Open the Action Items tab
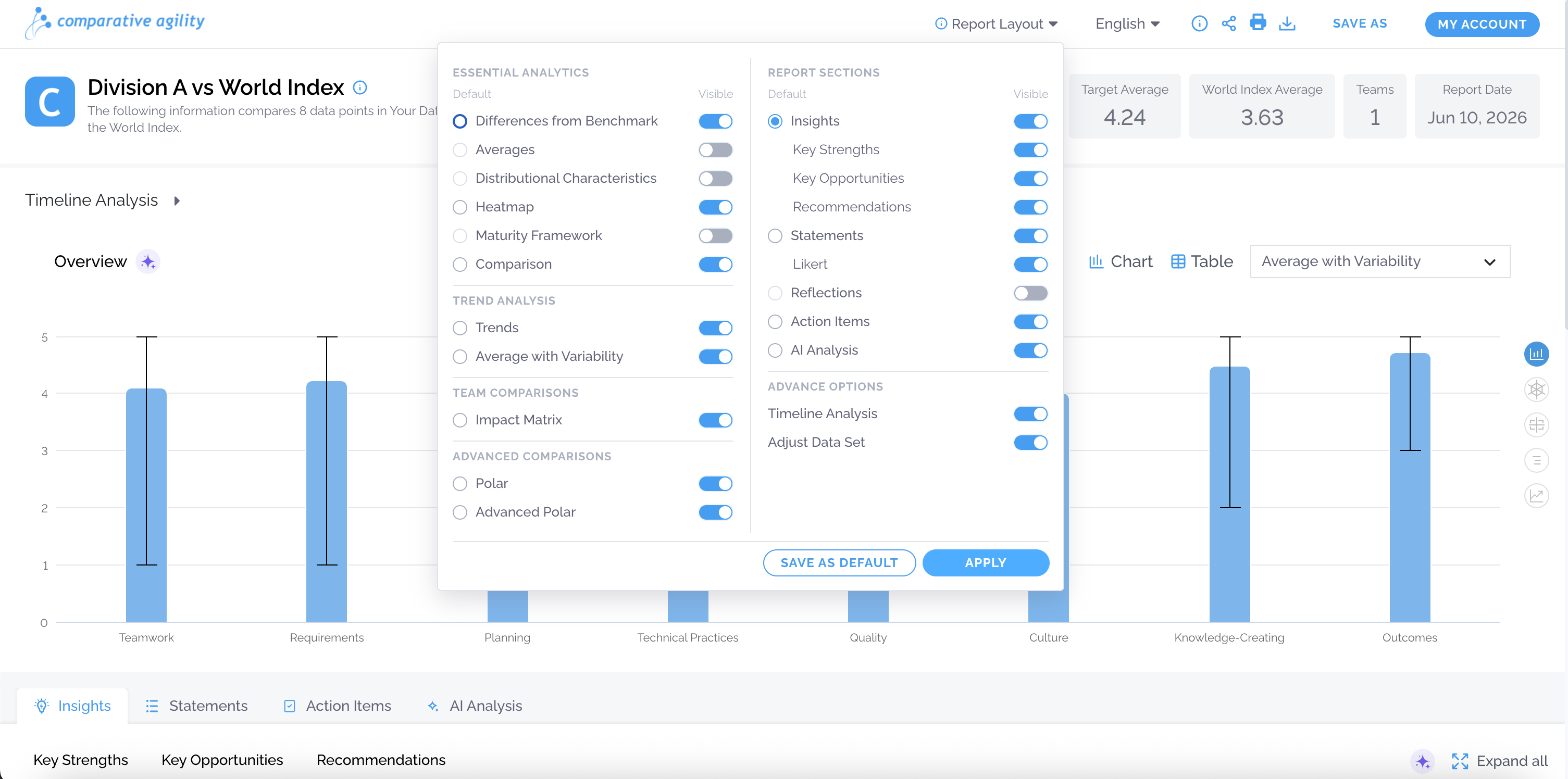This screenshot has height=779, width=1568. [337, 706]
